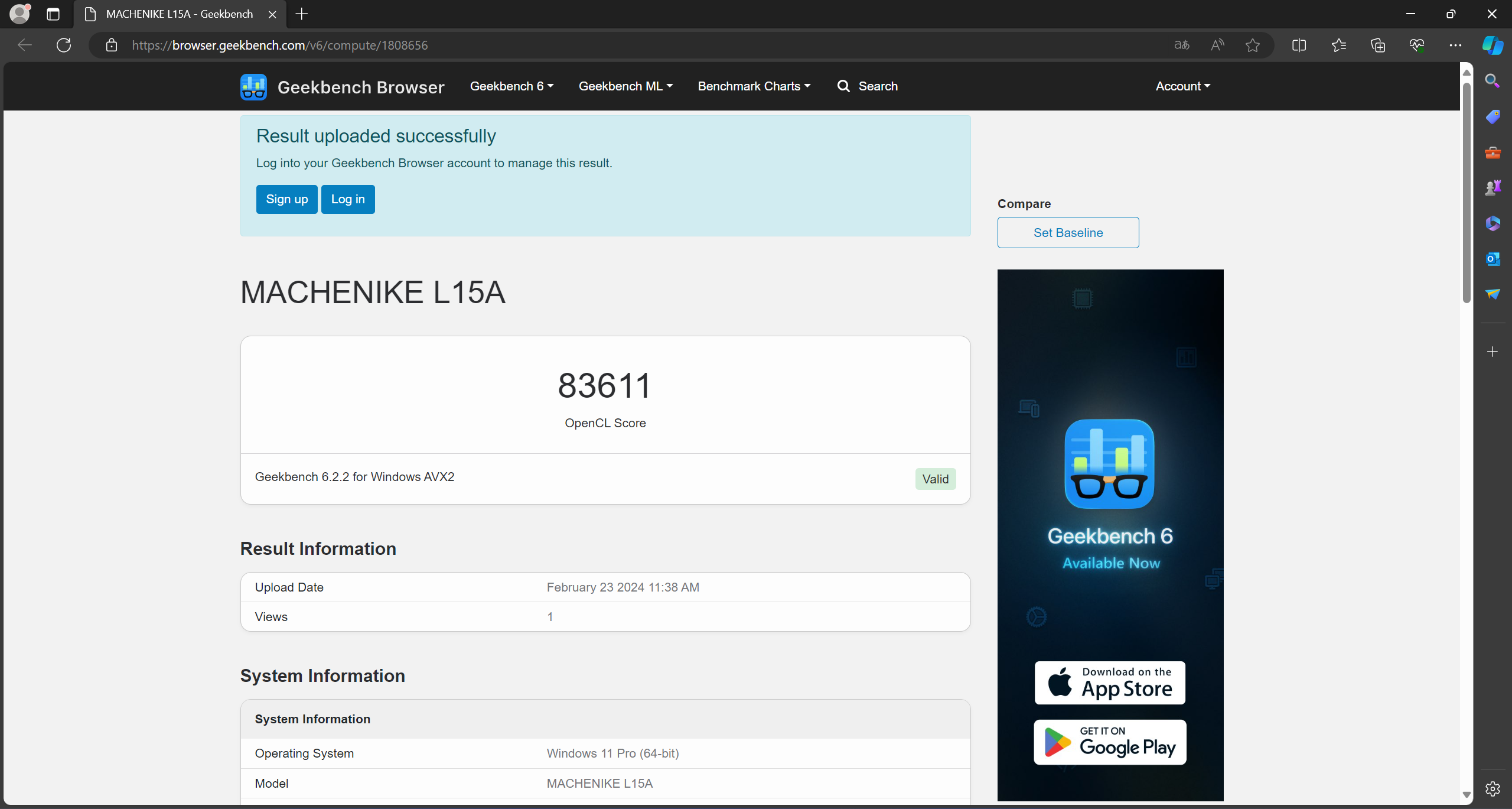Click the Log in button
Viewport: 1512px width, 809px height.
coord(348,199)
